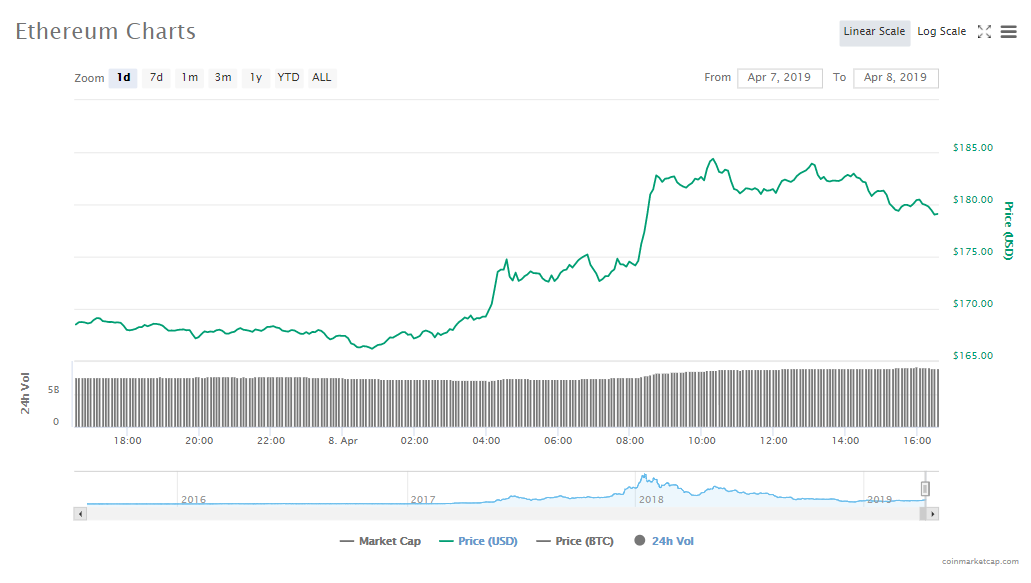
Task: Choose the YTD zoom option
Action: pos(288,78)
